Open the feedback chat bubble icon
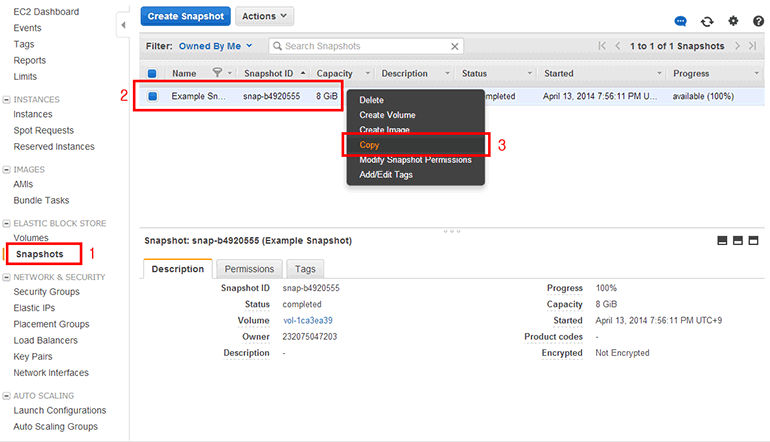This screenshot has height=442, width=770. pos(681,21)
